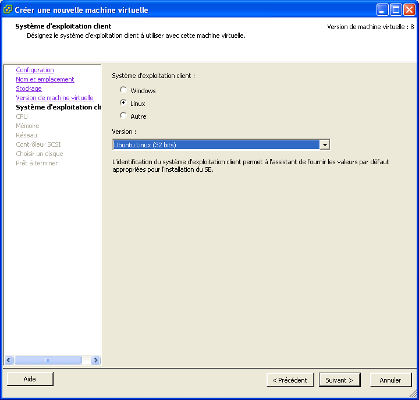Screen dimensions: 419x400
Task: Open the Nom et emplacement step
Action: [x=45, y=79]
